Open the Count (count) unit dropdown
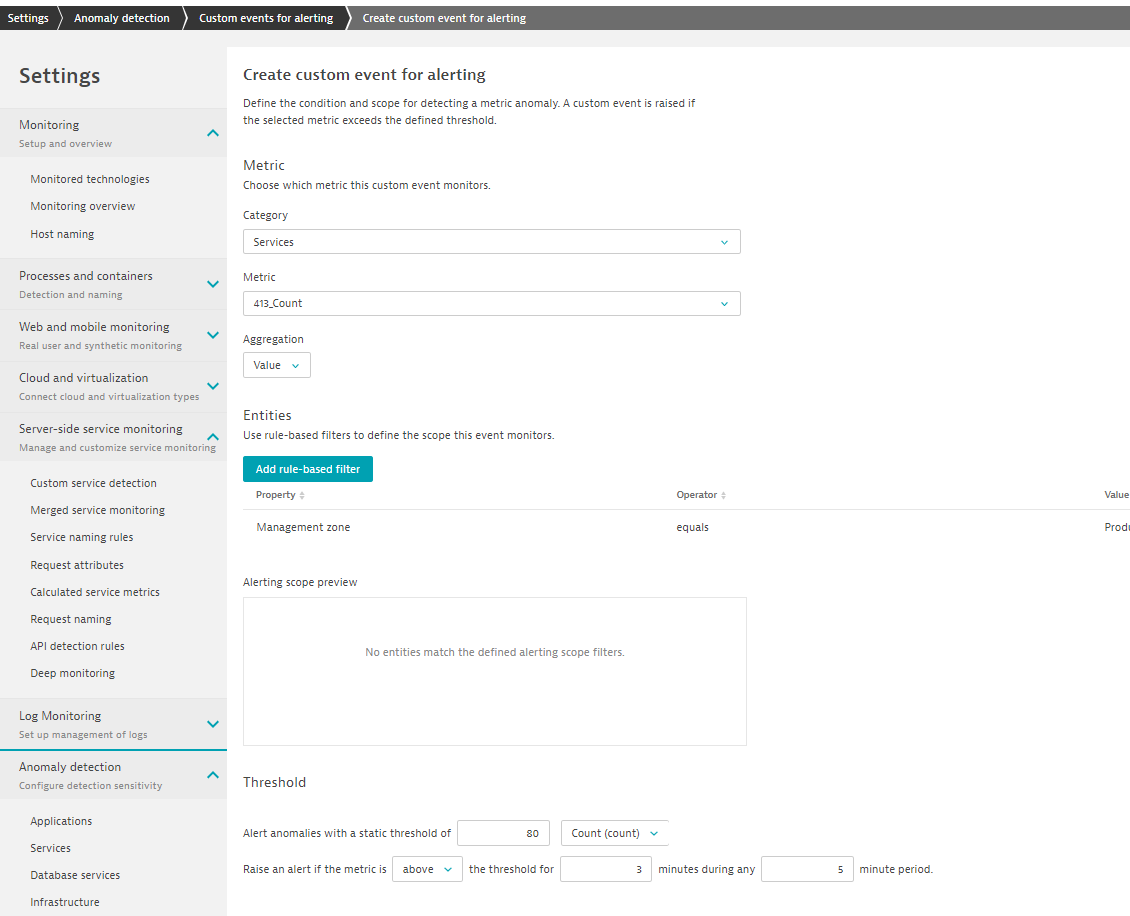Screen dimensions: 1130x916 click(614, 833)
